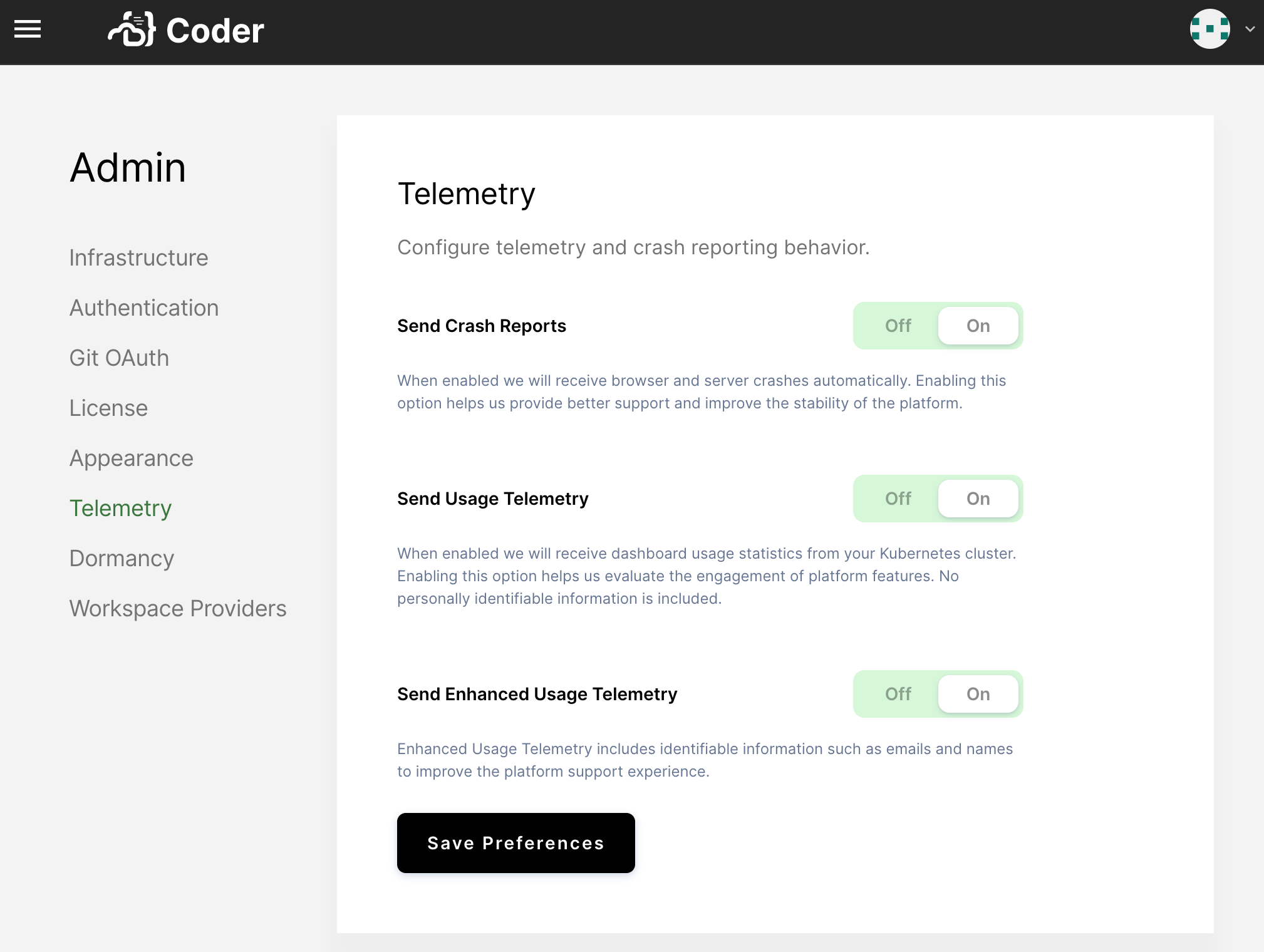Open the account dropdown chevron
The image size is (1264, 952).
point(1250,29)
